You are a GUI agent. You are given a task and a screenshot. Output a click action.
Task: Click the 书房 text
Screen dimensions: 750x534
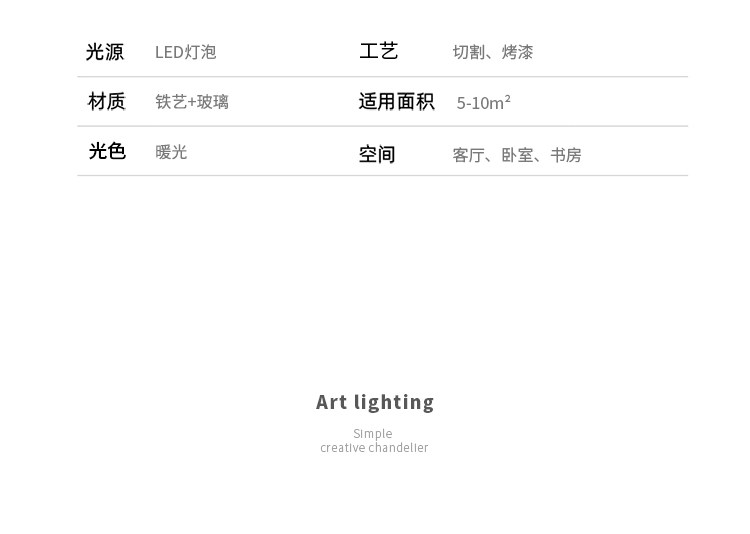tap(565, 155)
